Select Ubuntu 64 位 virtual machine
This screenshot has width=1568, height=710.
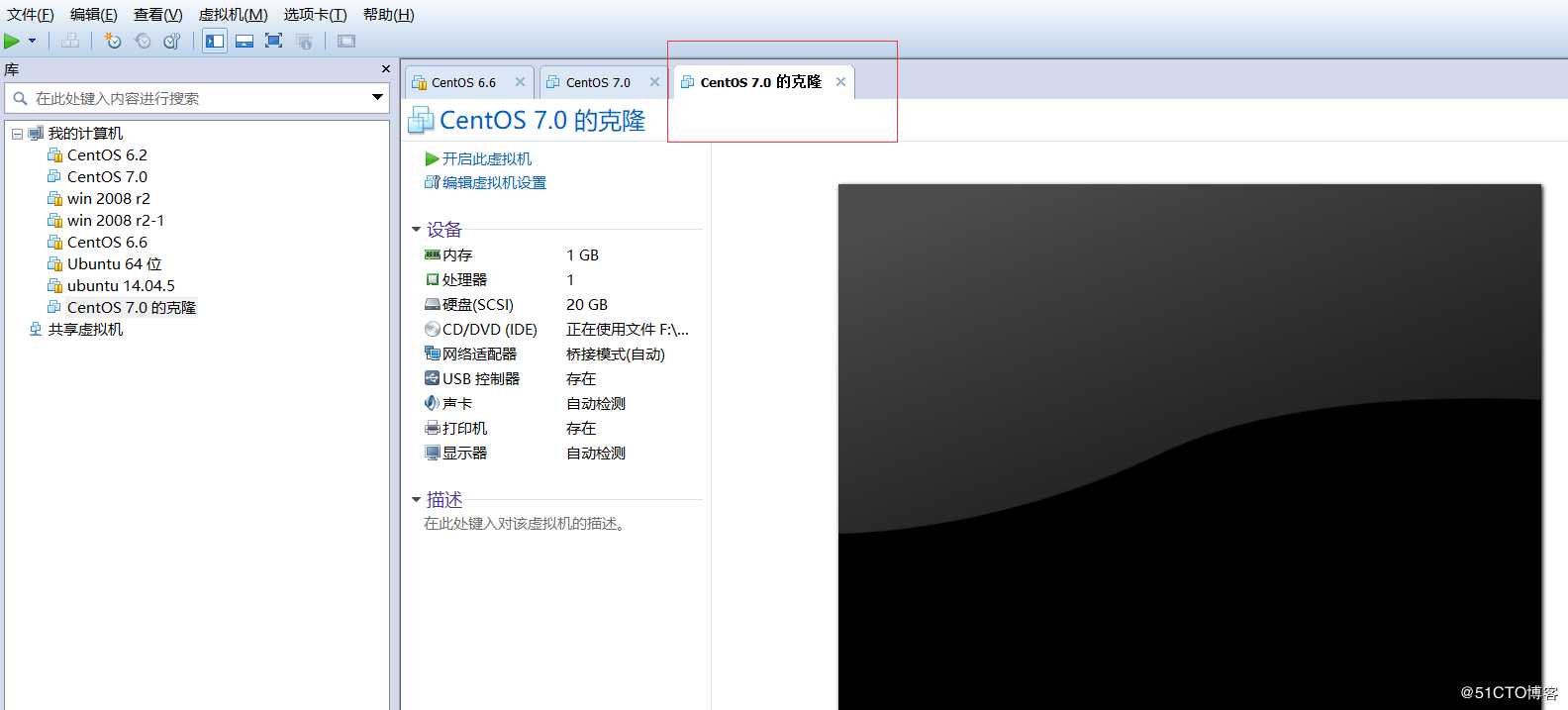point(114,264)
